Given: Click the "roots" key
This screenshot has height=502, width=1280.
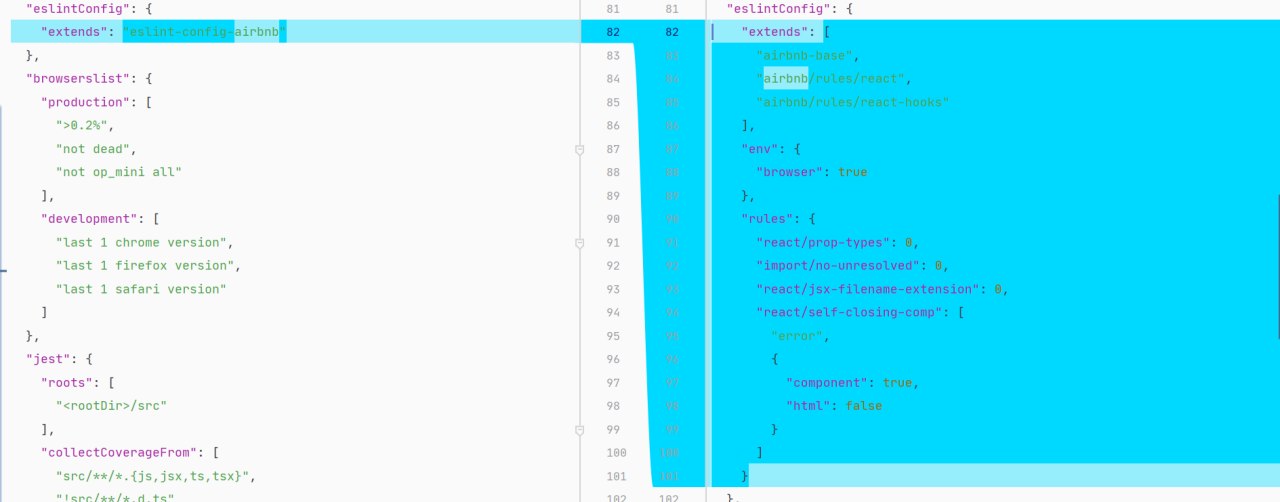Looking at the screenshot, I should [x=68, y=382].
